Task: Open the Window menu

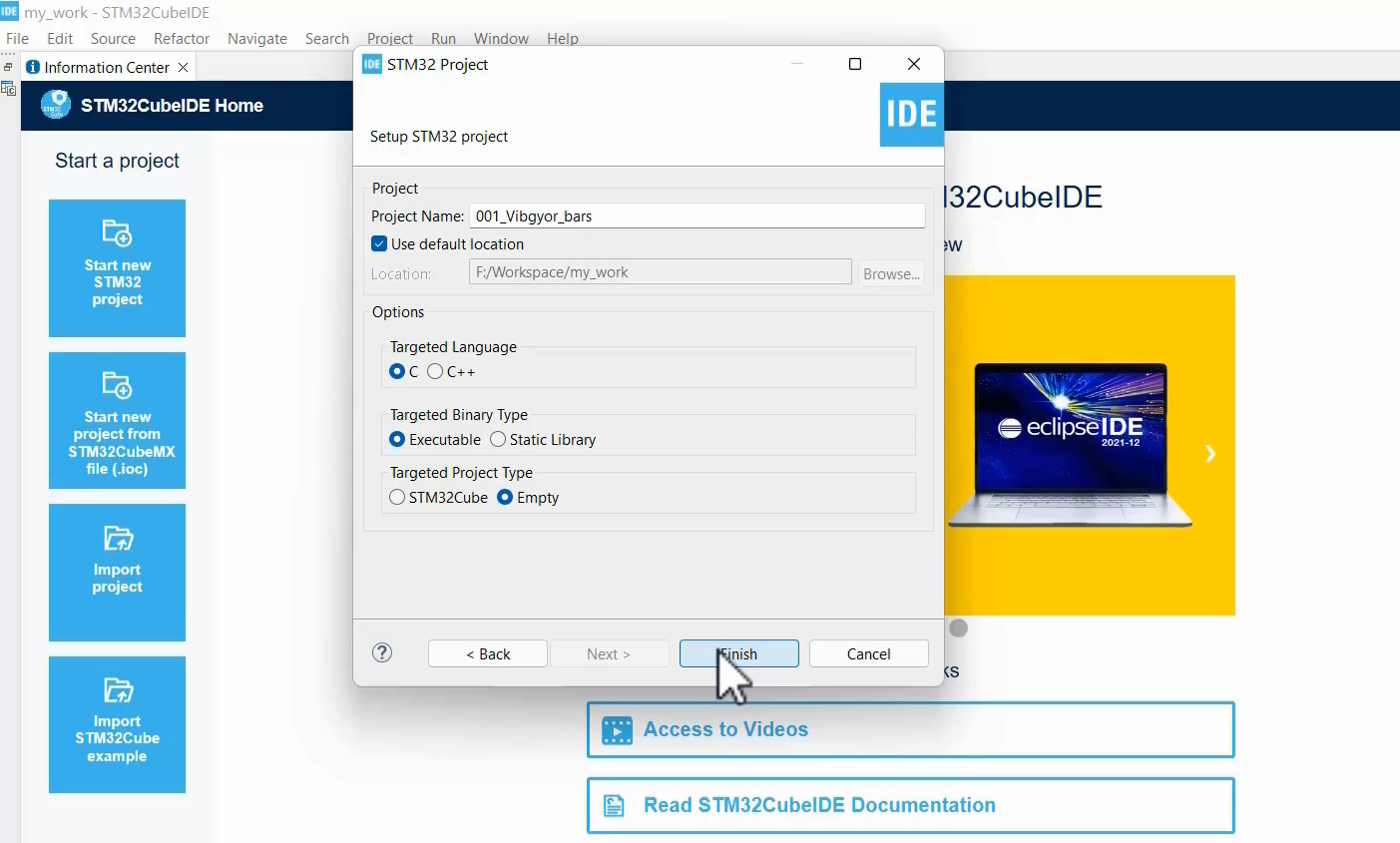Action: (501, 38)
